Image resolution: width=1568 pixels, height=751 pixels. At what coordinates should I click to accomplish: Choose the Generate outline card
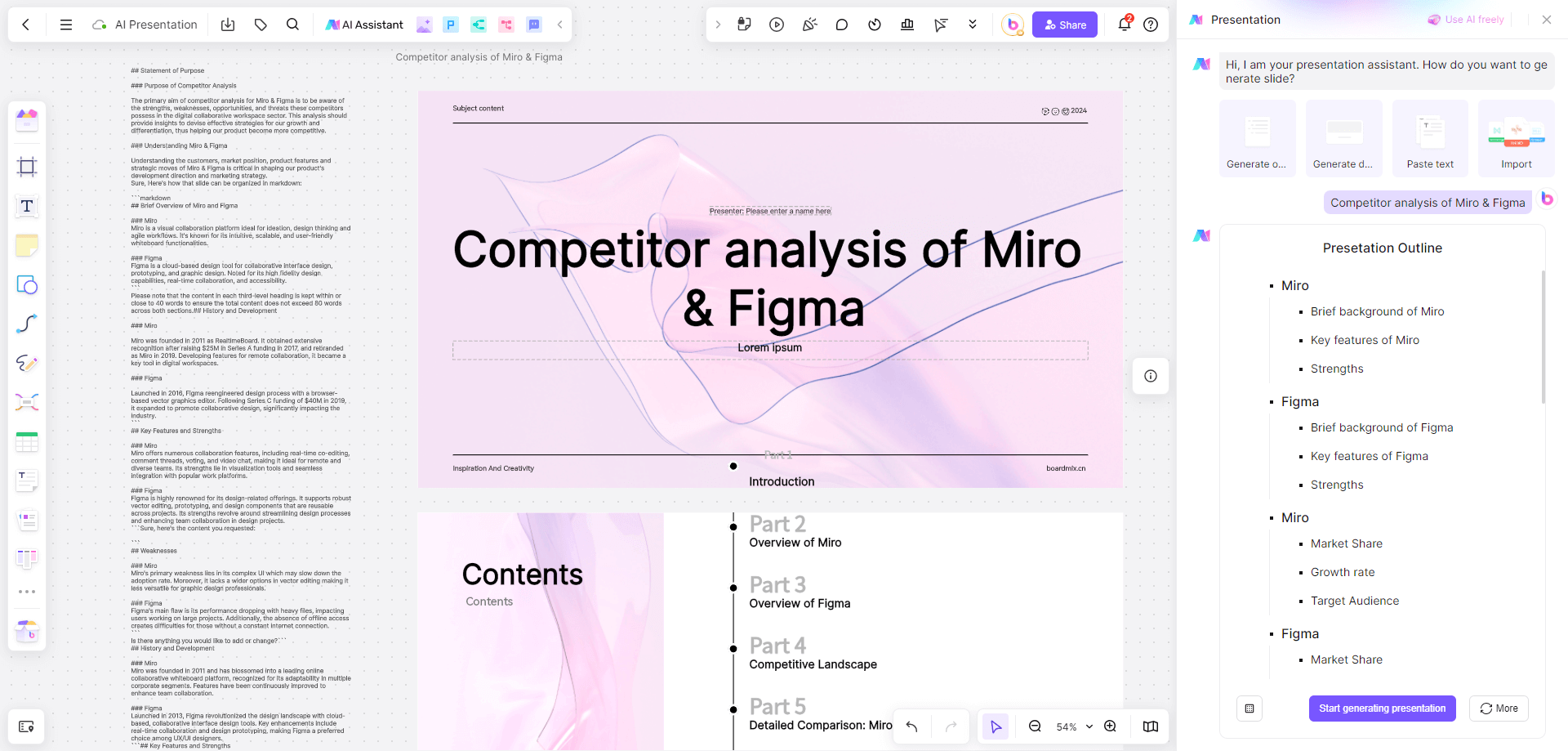1257,139
